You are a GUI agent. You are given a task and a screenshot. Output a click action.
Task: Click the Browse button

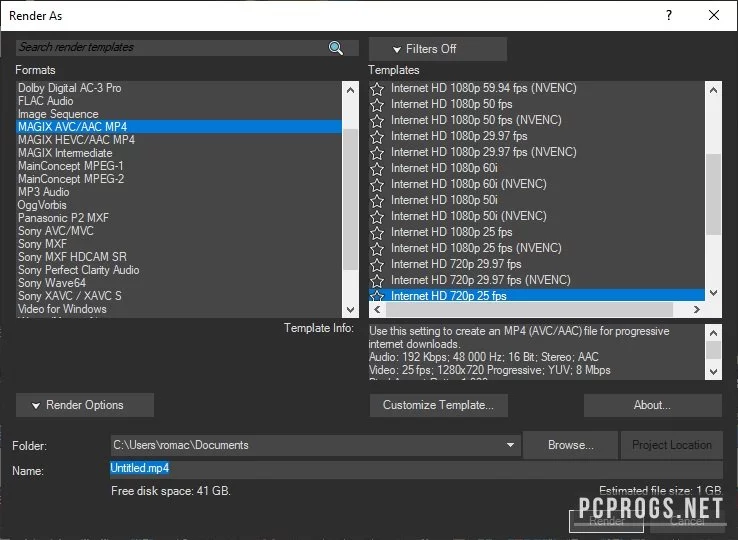click(x=570, y=445)
